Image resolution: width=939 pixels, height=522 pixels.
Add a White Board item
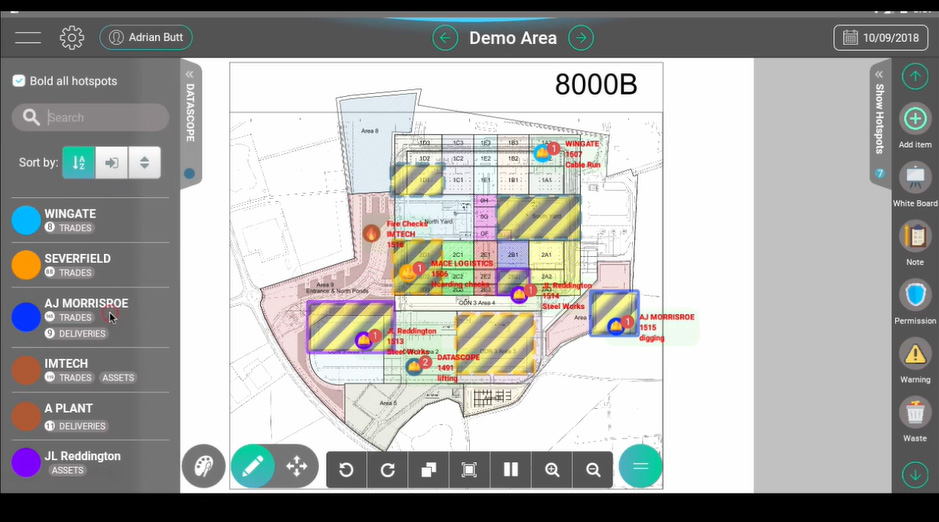(914, 182)
